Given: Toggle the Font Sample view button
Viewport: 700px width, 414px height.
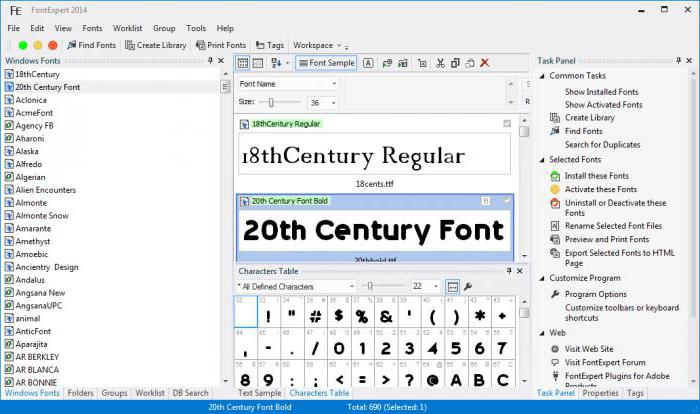Looking at the screenshot, I should (x=326, y=63).
